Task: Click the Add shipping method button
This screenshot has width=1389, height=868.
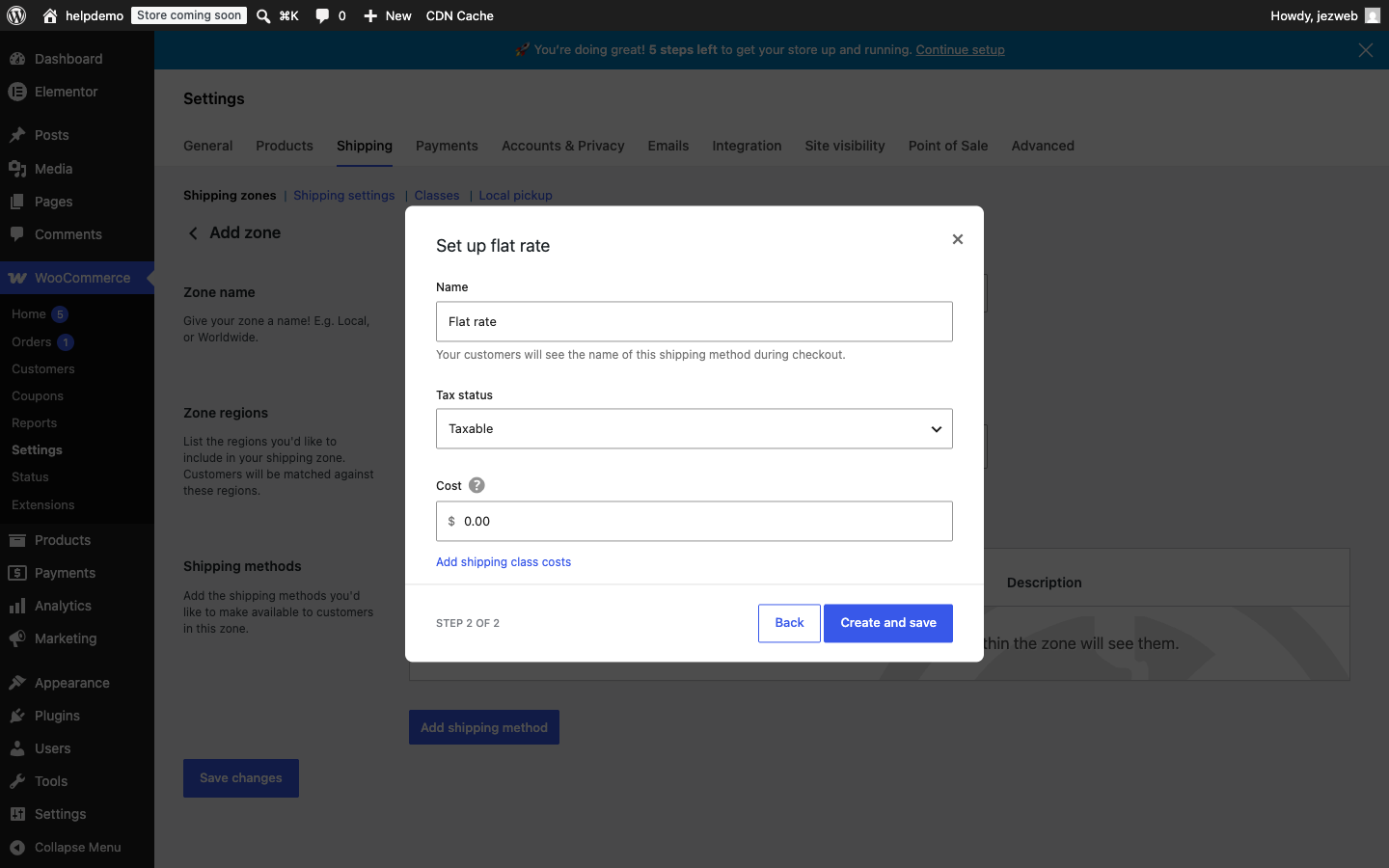Action: pyautogui.click(x=484, y=727)
